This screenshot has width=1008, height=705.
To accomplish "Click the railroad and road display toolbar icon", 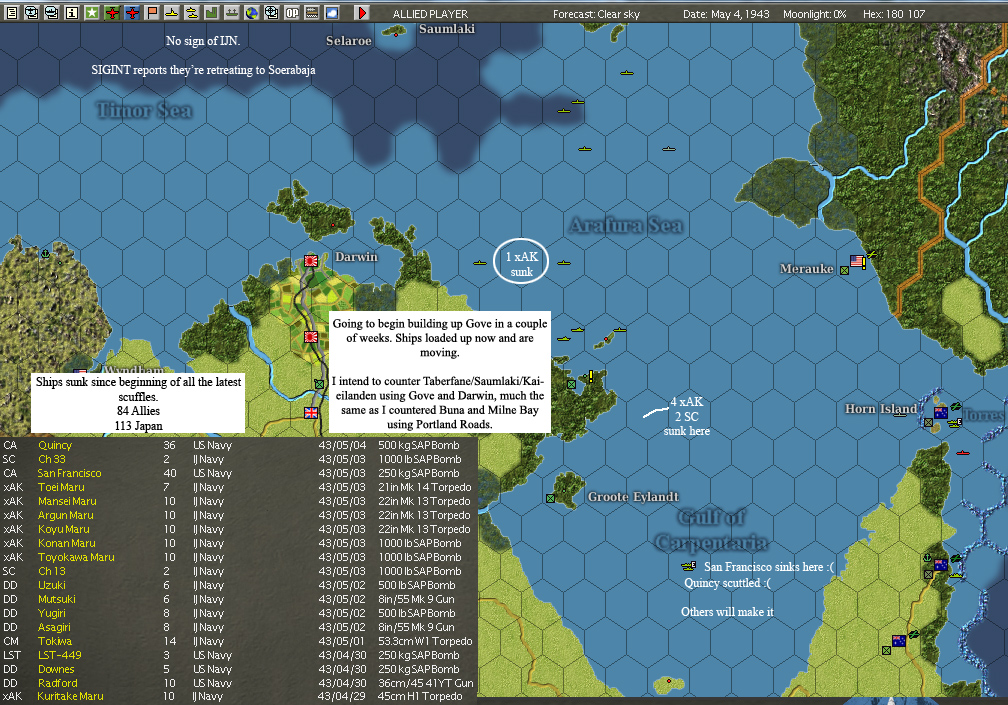I will tap(312, 12).
